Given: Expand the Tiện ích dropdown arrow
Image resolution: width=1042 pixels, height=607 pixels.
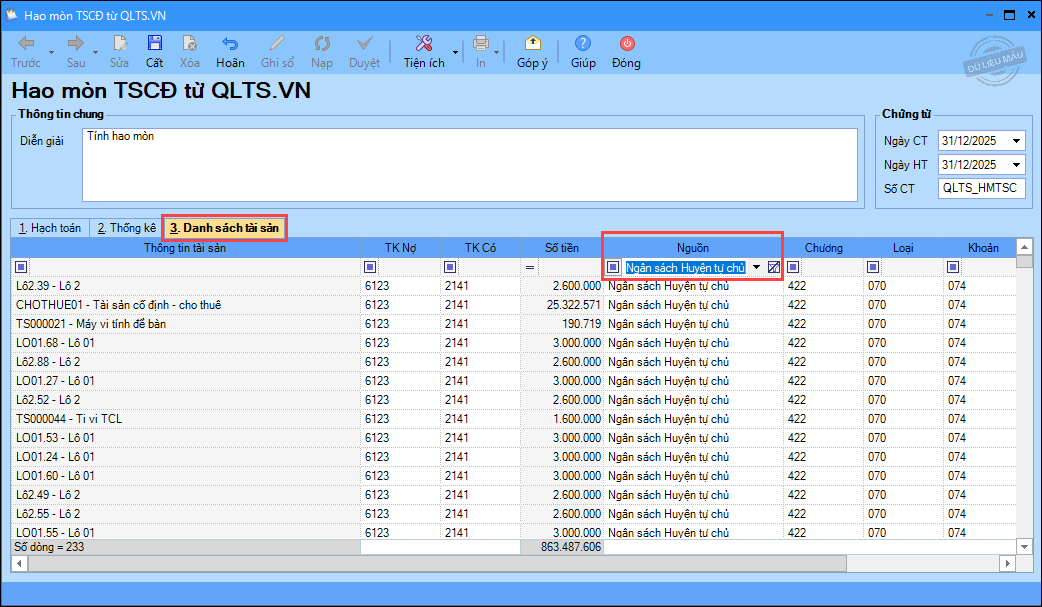Looking at the screenshot, I should click(455, 52).
